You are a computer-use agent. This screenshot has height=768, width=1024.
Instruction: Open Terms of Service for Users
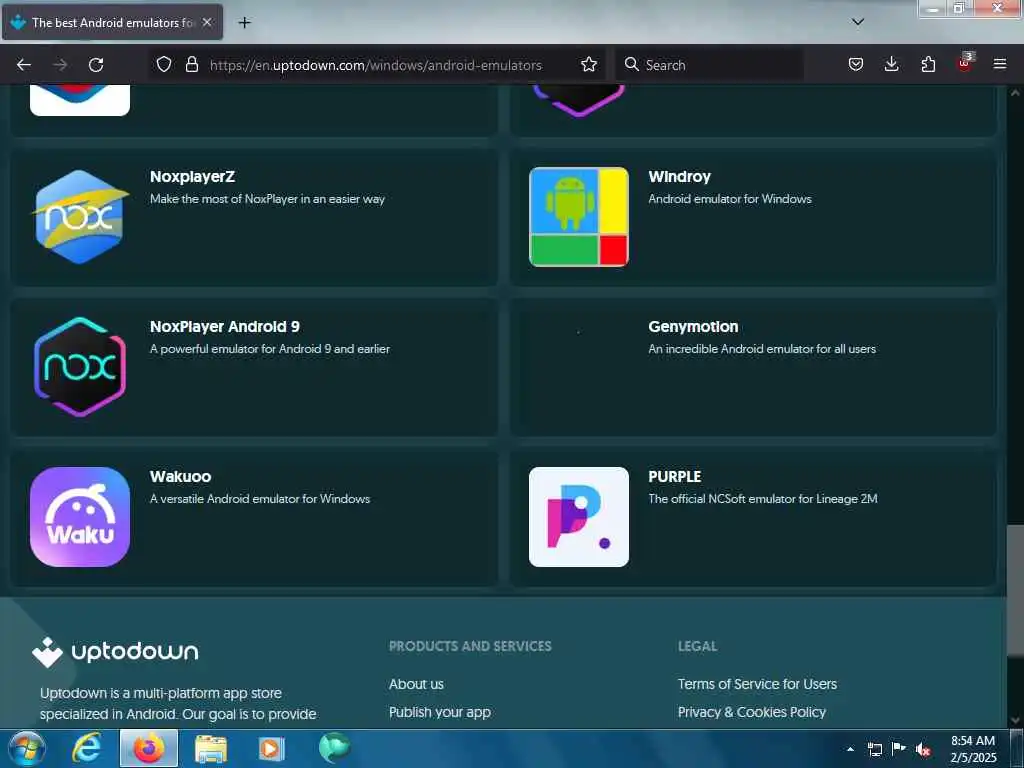point(757,684)
